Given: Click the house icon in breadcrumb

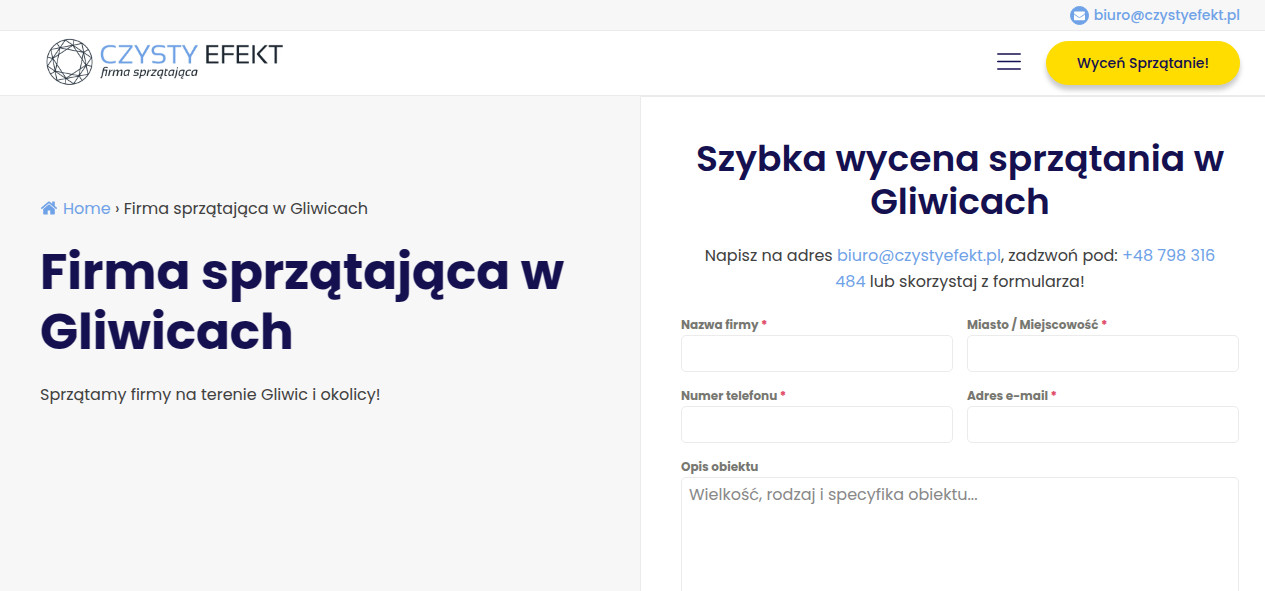Looking at the screenshot, I should [x=49, y=208].
